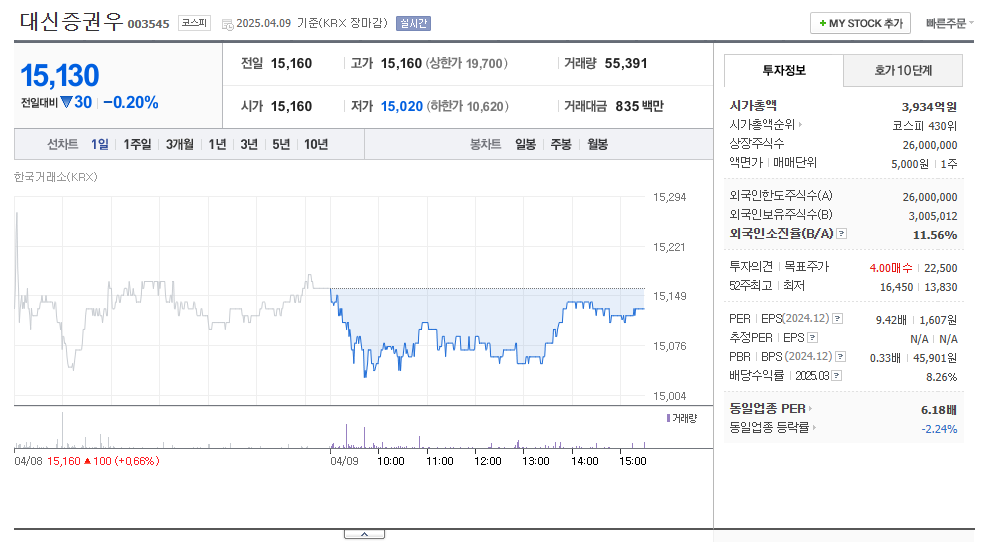Expand 동일업종 PER arrow link
This screenshot has height=542, width=983.
[x=810, y=409]
